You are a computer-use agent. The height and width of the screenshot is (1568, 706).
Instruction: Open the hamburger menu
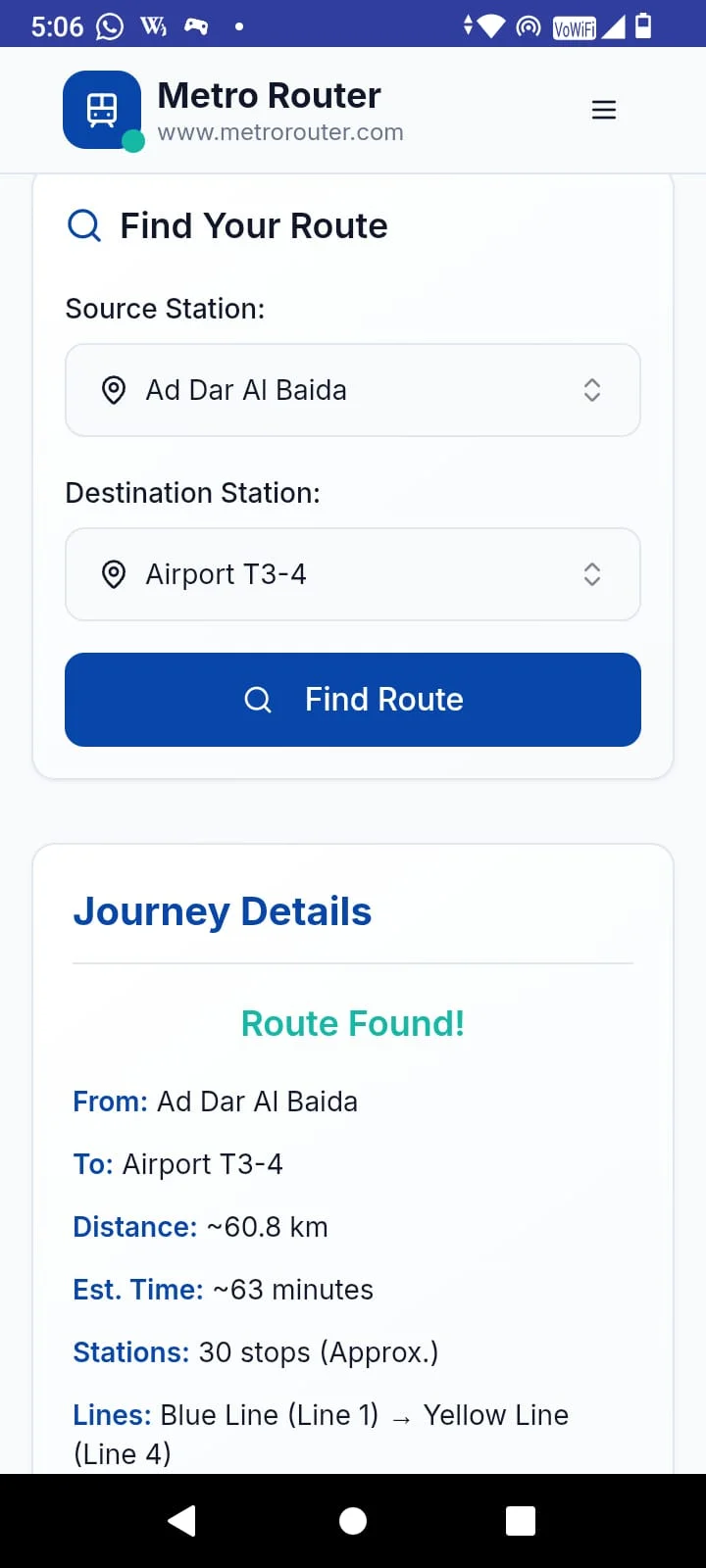604,110
